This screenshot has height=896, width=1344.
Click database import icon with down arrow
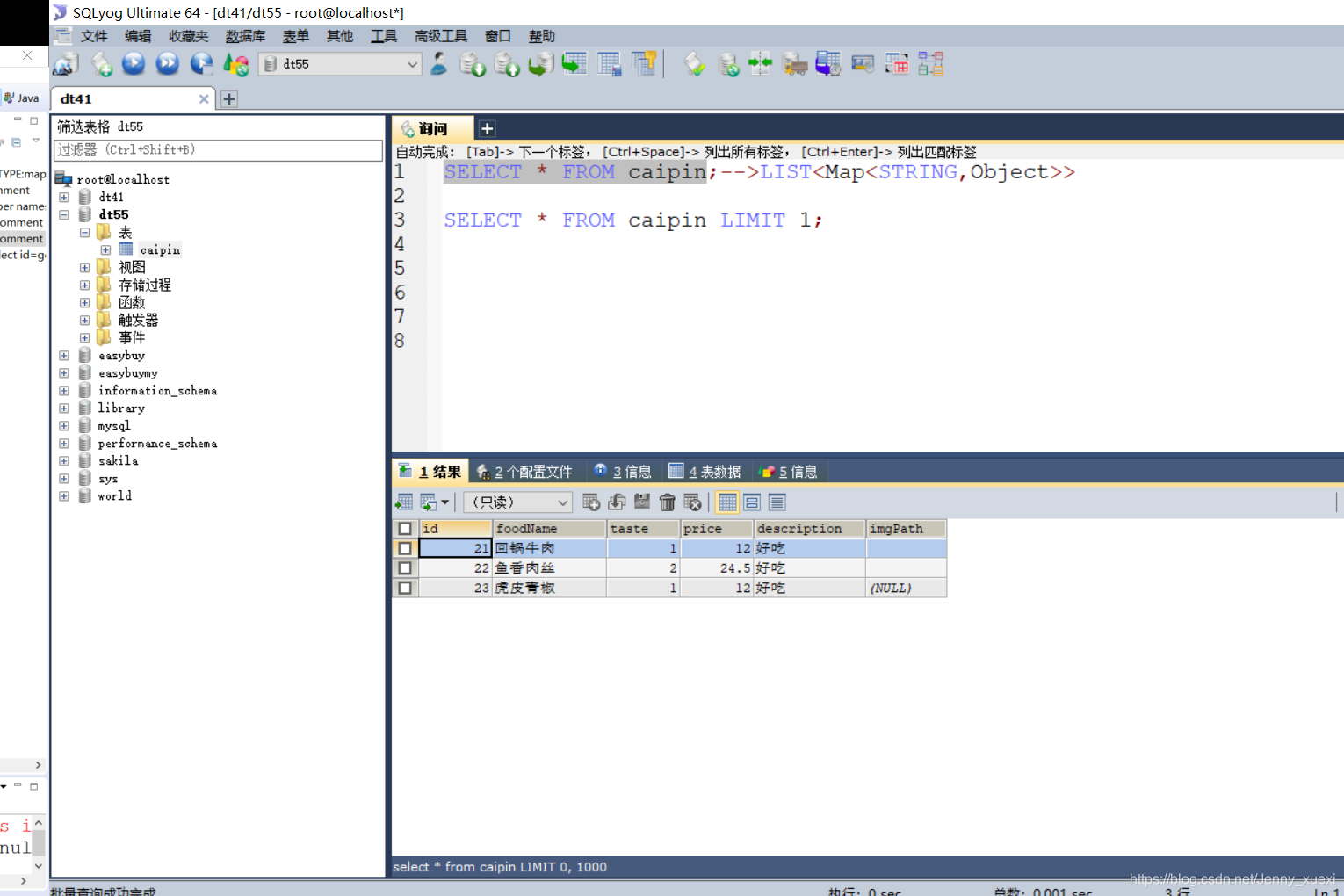473,64
